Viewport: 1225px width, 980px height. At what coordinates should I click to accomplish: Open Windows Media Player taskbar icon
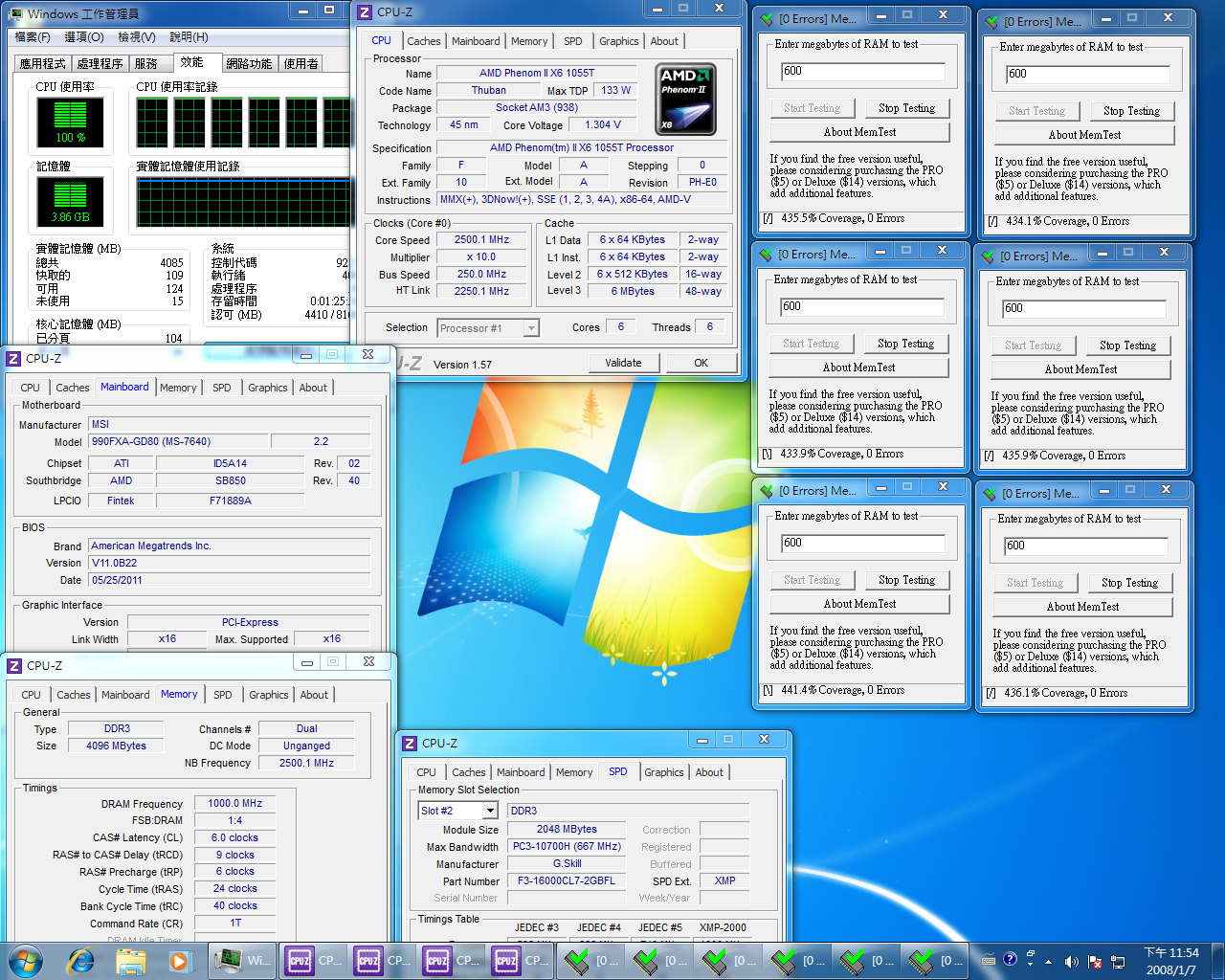point(179,960)
